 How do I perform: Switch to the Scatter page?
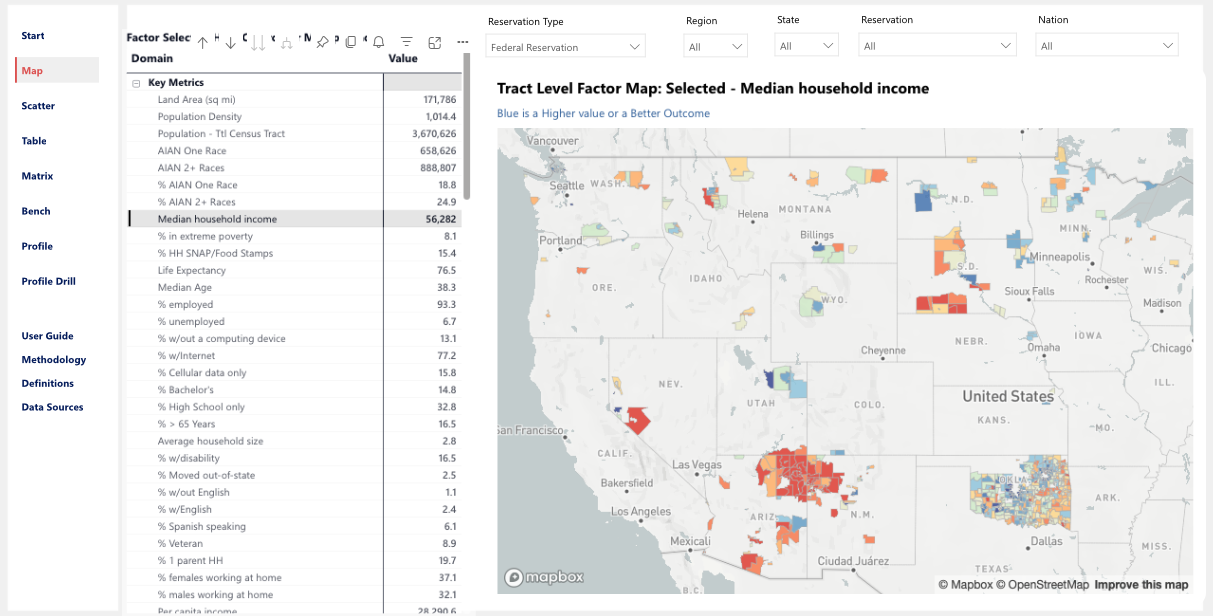38,106
